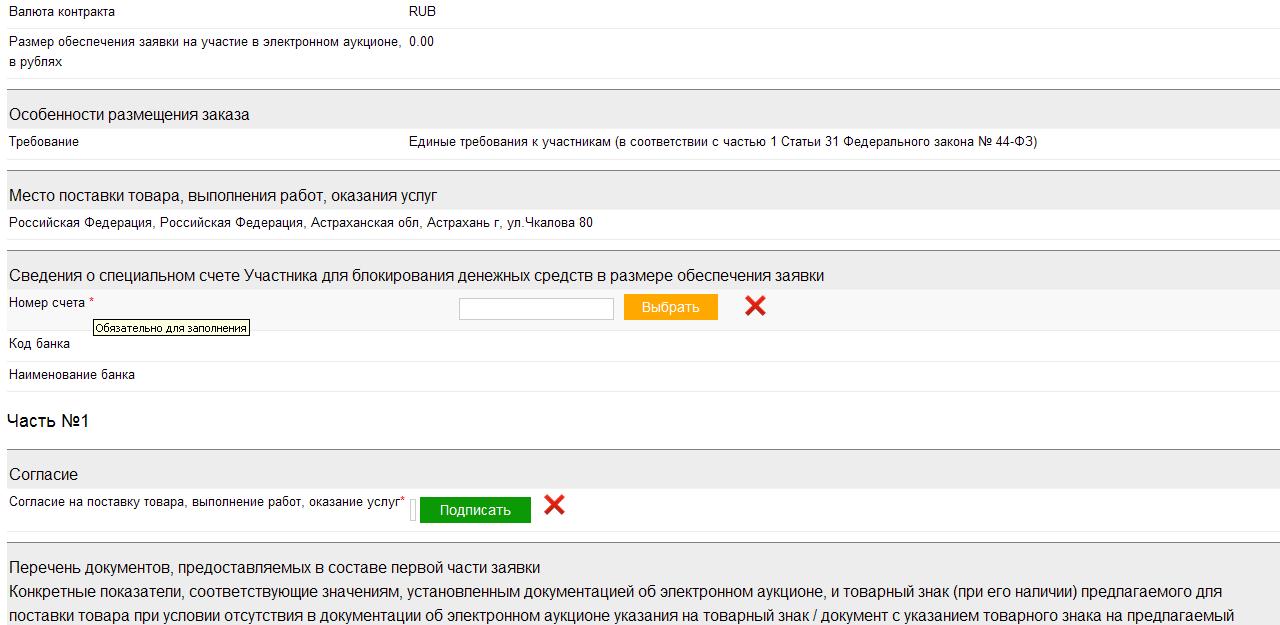Screen dimensions: 1280x625
Task: Click the red X beside Выбрать button
Action: (x=755, y=306)
